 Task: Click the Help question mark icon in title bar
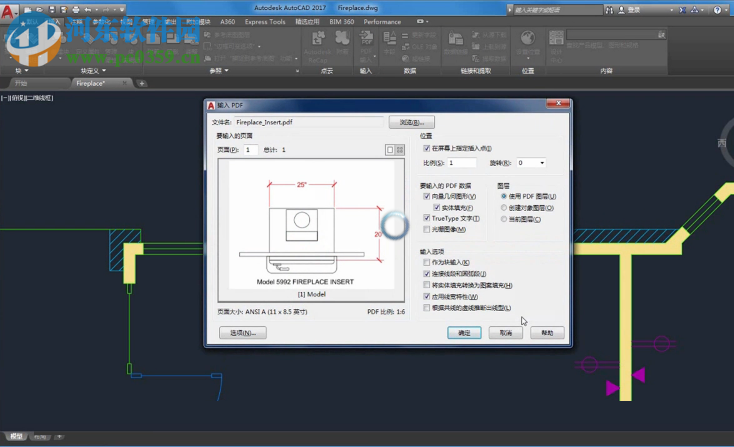(717, 10)
